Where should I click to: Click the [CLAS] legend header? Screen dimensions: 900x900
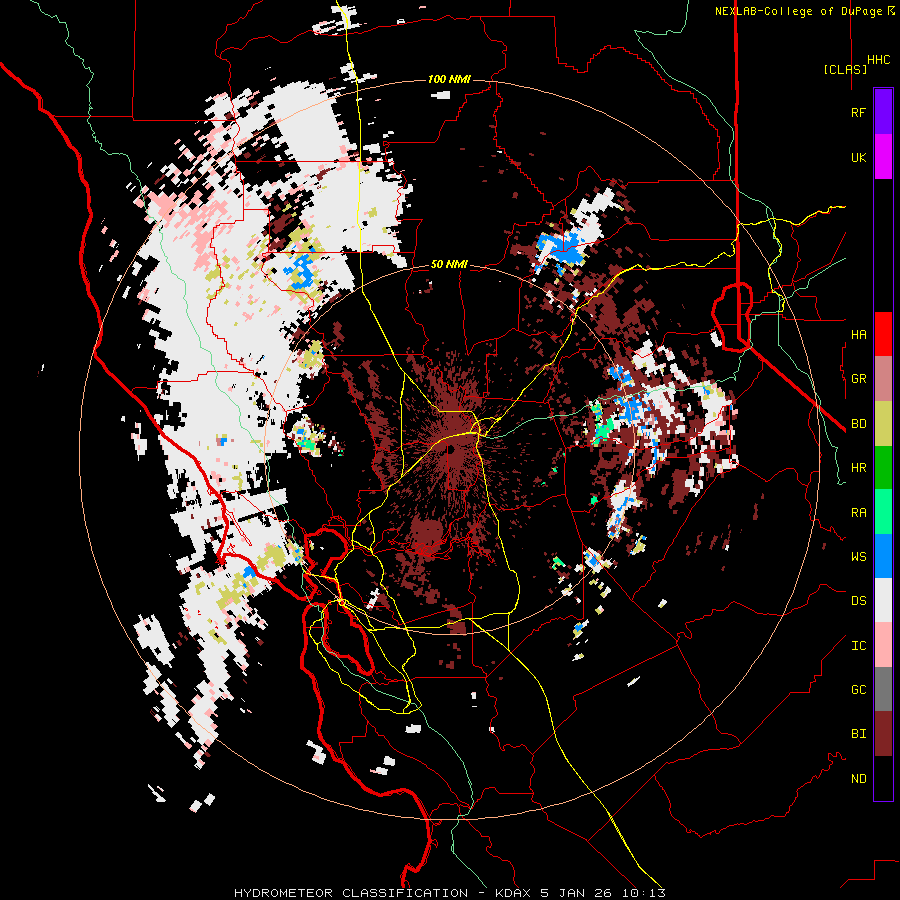pos(845,70)
